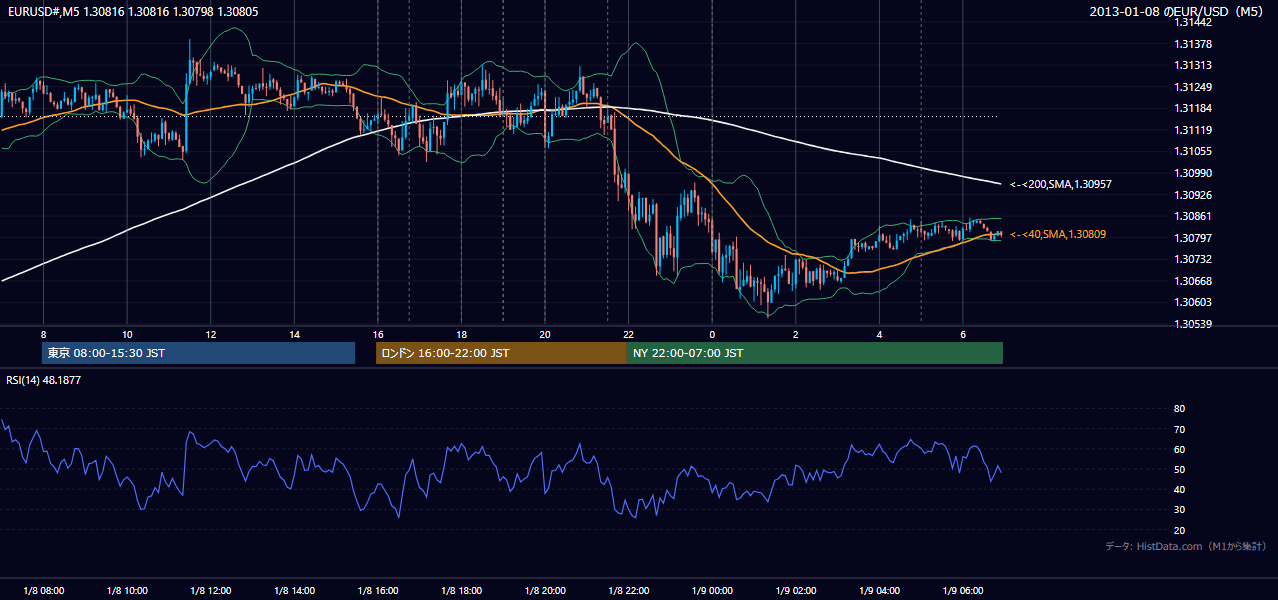Click the 1/8 08:00 time label
This screenshot has width=1278, height=600.
click(43, 591)
